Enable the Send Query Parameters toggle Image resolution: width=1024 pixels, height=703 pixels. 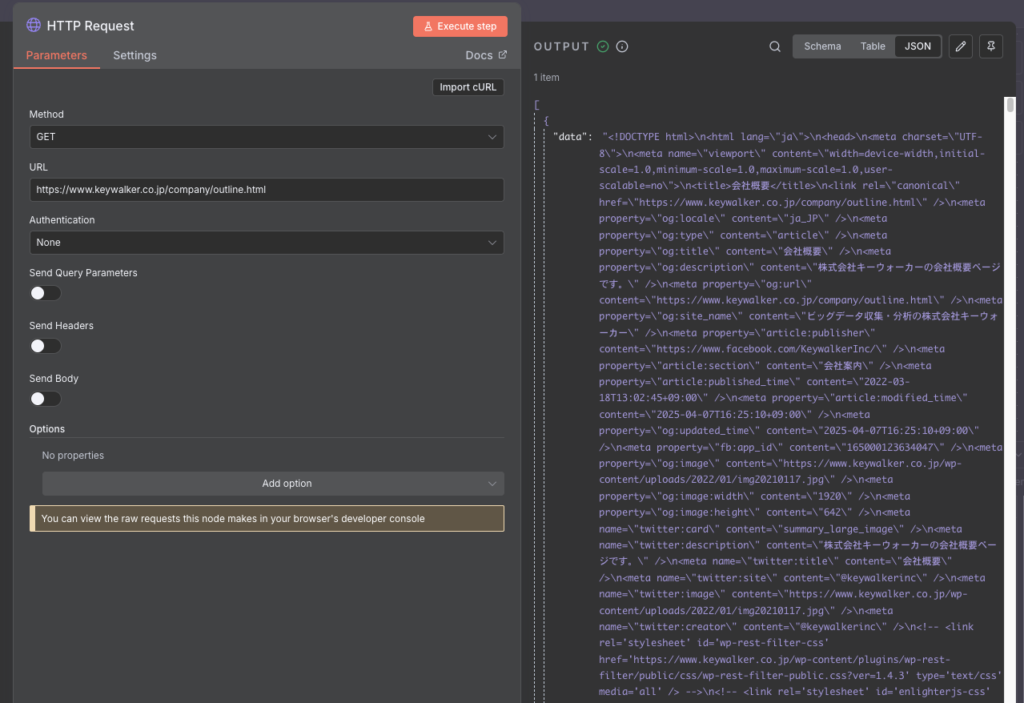(x=45, y=292)
